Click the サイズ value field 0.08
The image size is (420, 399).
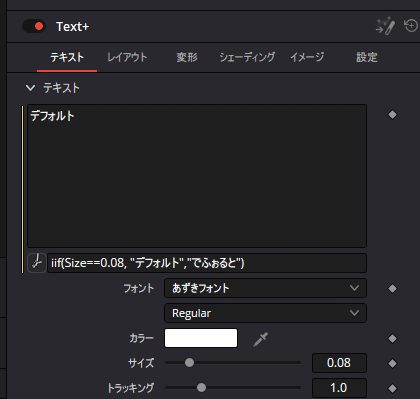[339, 363]
